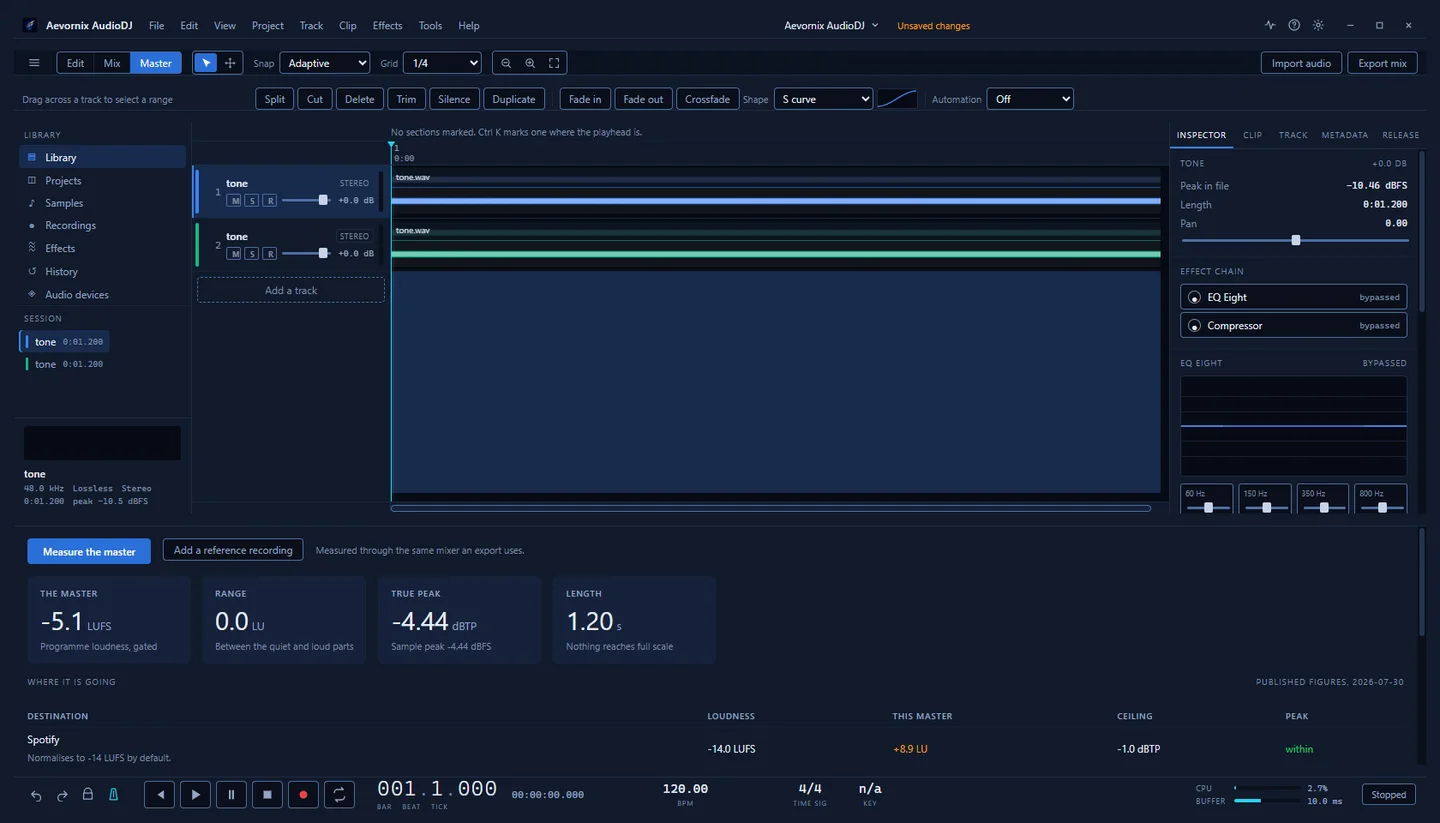Viewport: 1440px width, 823px height.
Task: Undo the last action
Action: click(36, 795)
